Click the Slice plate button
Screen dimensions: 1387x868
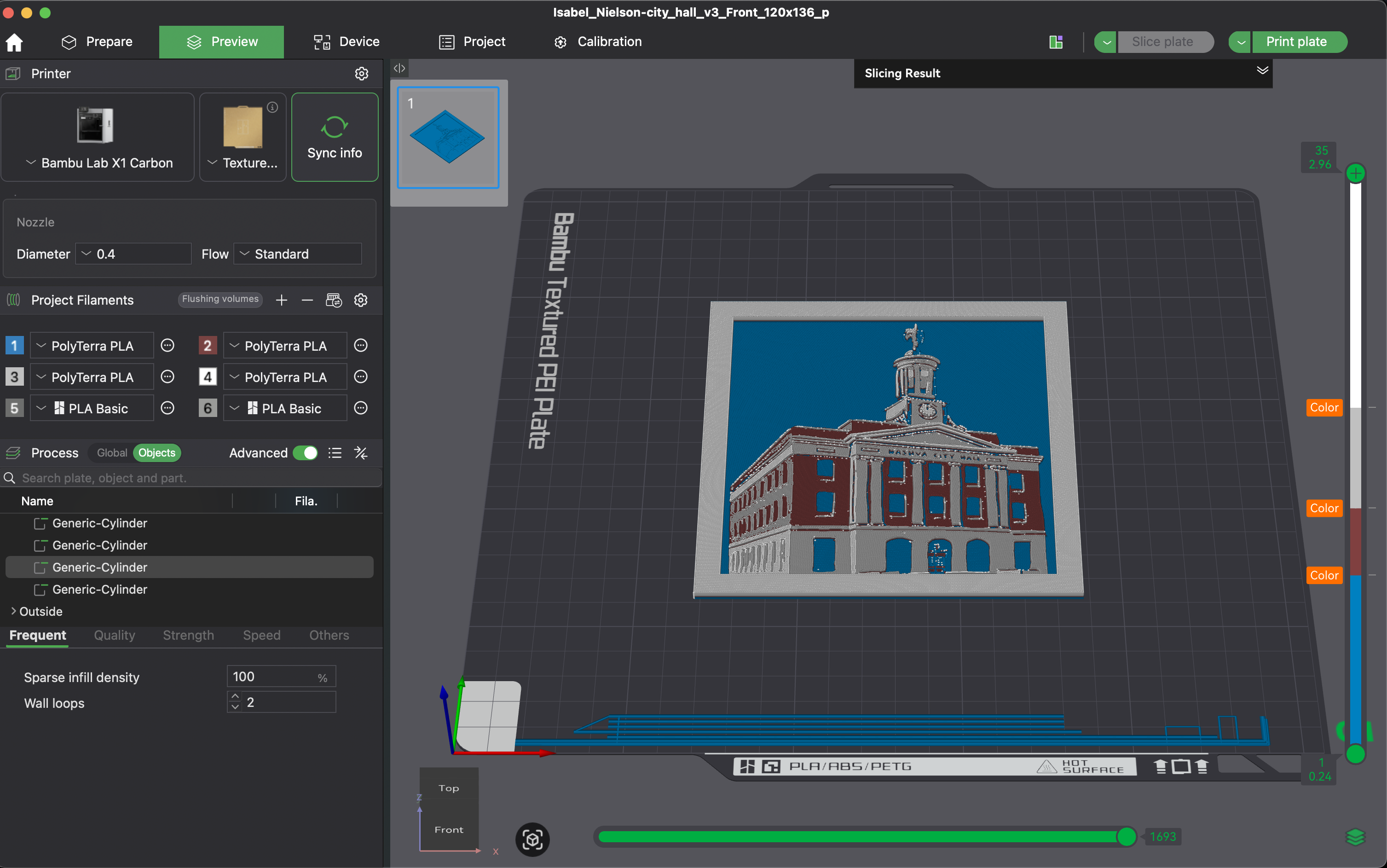pos(1165,42)
